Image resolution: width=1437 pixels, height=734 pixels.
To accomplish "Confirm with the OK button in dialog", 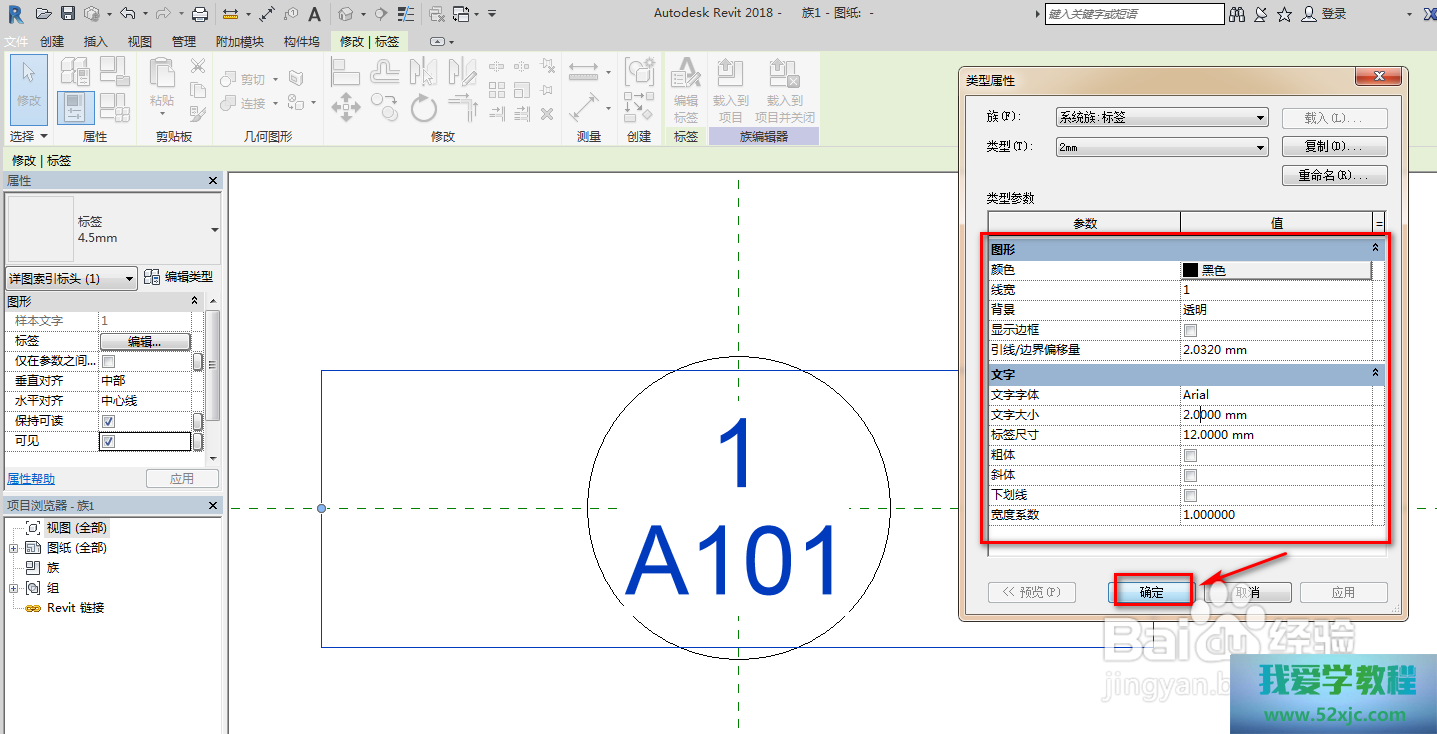I will click(x=1151, y=592).
